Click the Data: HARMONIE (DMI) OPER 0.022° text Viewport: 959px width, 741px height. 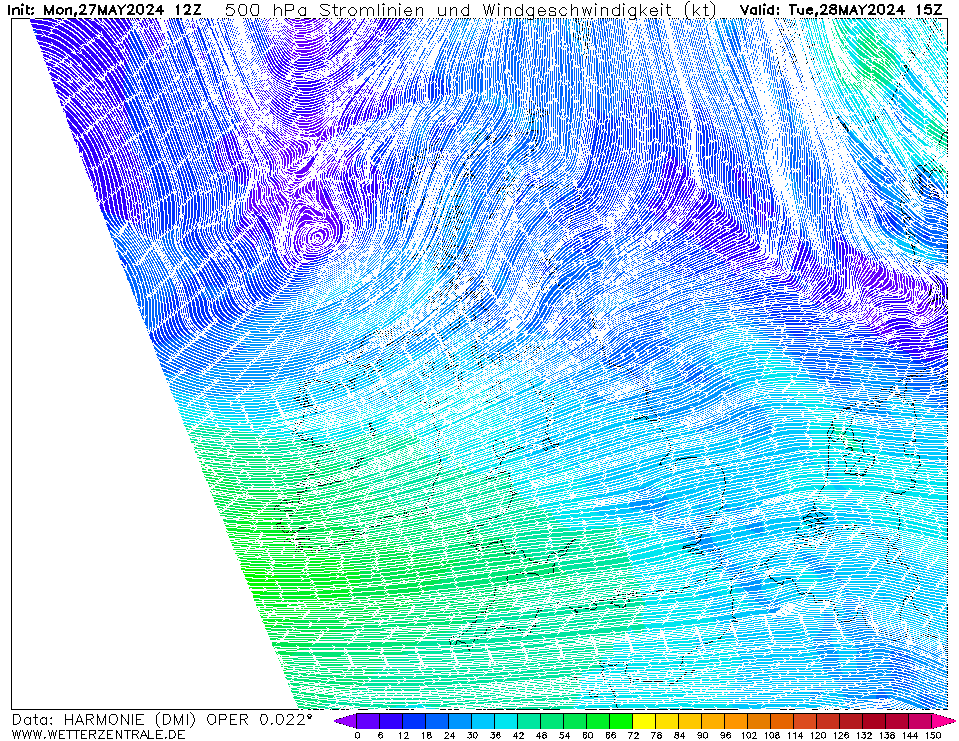point(162,720)
